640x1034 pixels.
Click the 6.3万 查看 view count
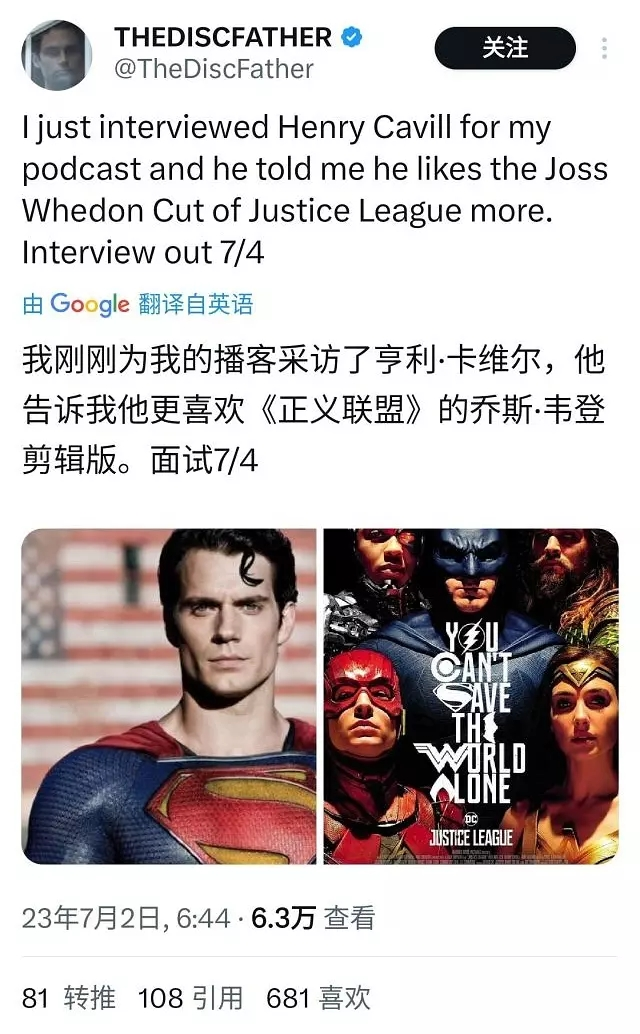[313, 918]
